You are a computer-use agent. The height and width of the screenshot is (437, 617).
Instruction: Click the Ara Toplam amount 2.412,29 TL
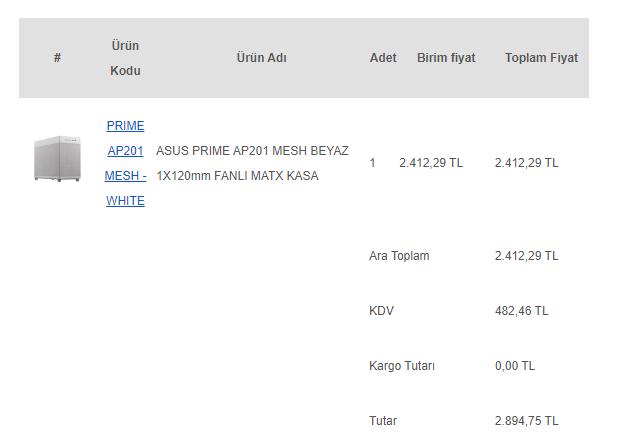click(x=526, y=256)
